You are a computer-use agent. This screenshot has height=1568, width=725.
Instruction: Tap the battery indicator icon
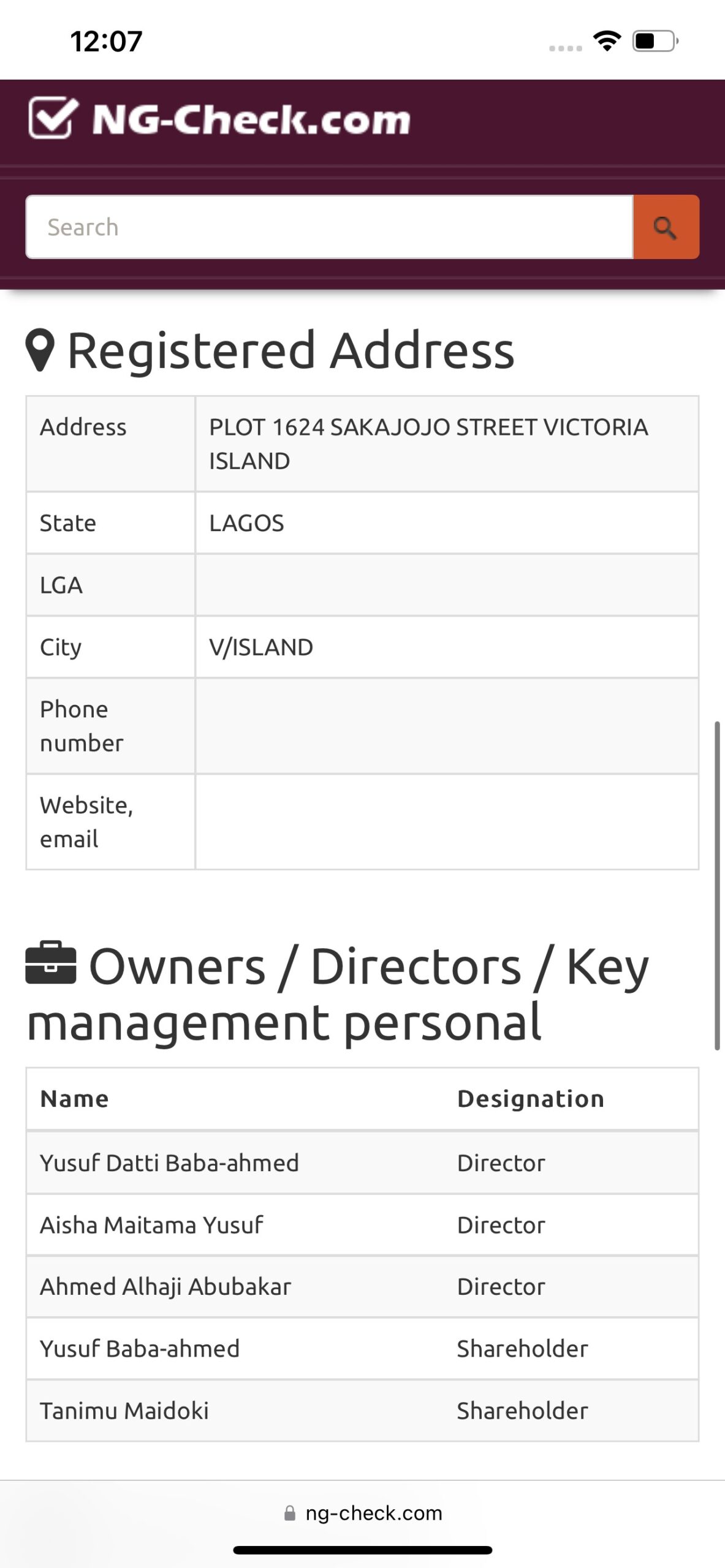click(x=655, y=41)
